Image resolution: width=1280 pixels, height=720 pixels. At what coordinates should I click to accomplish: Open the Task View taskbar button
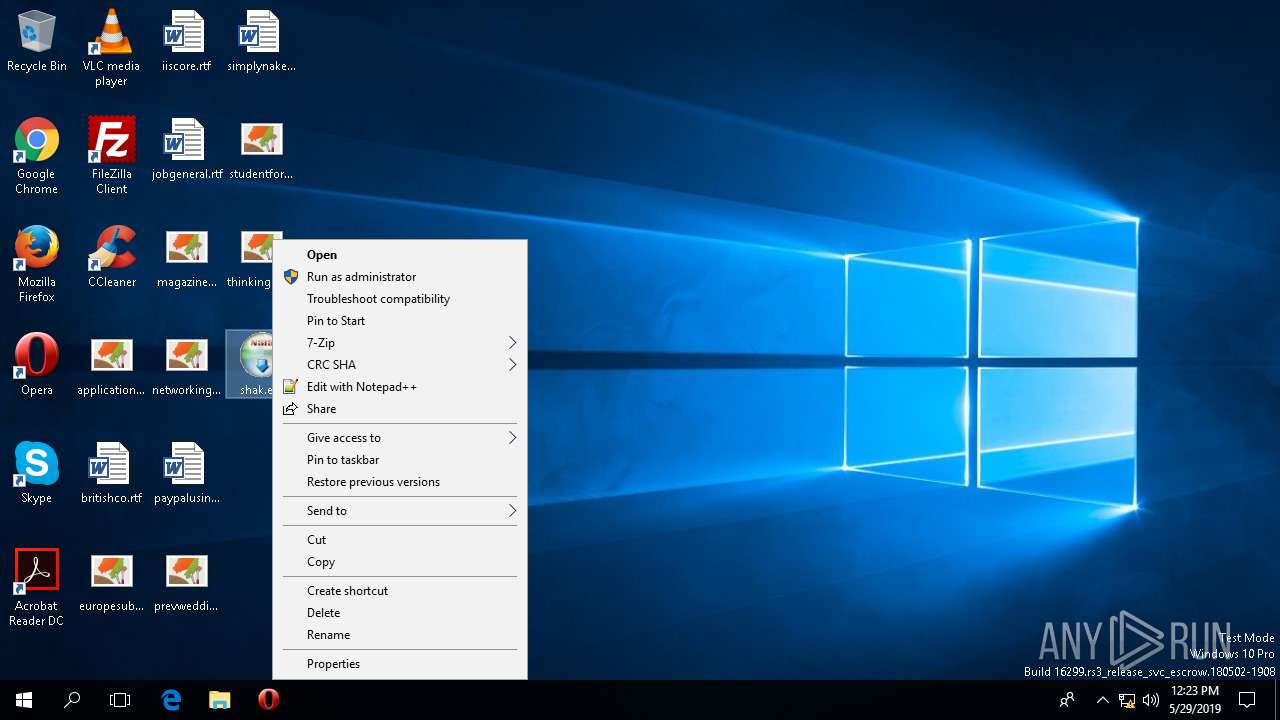(x=120, y=700)
